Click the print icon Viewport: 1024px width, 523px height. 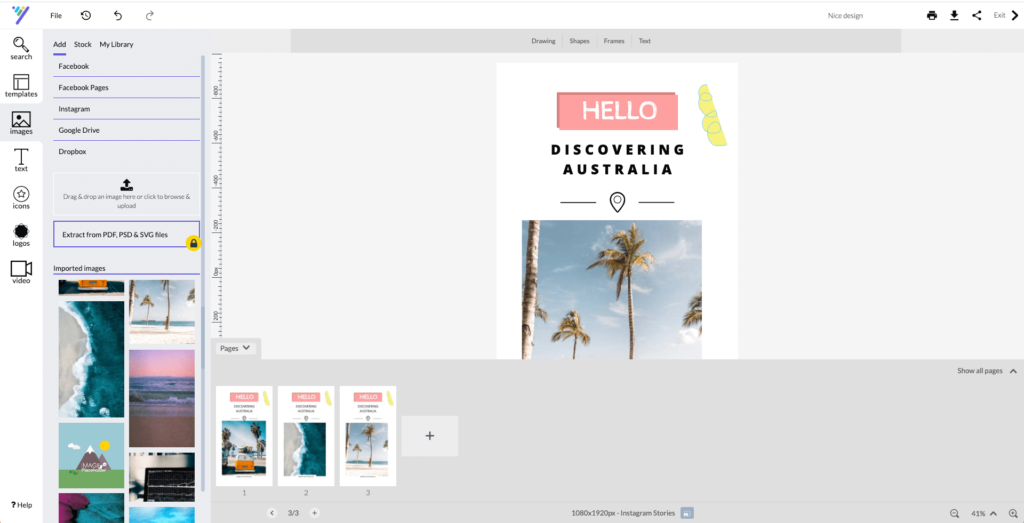(x=932, y=16)
